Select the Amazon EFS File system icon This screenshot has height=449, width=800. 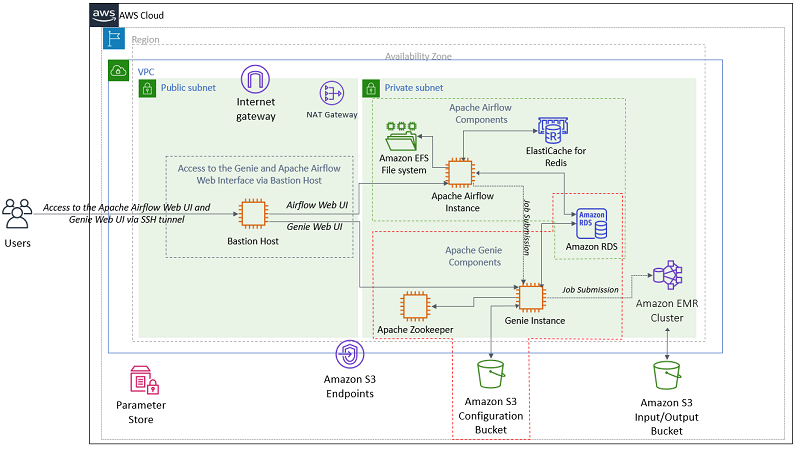(402, 136)
